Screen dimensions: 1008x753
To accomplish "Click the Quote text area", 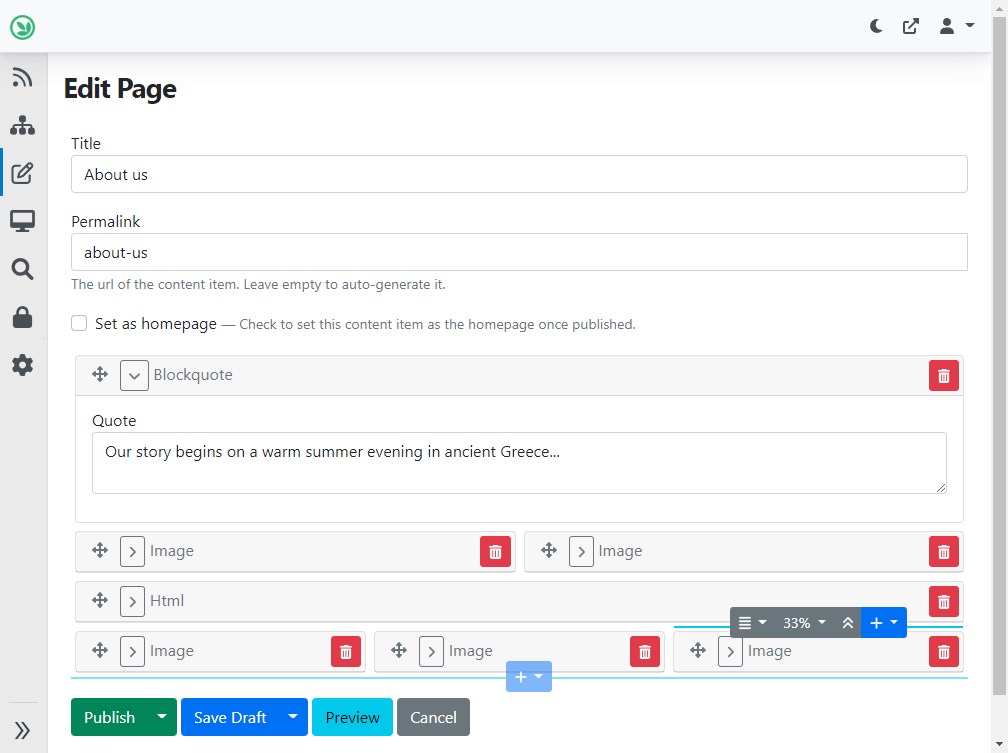I will tap(519, 463).
